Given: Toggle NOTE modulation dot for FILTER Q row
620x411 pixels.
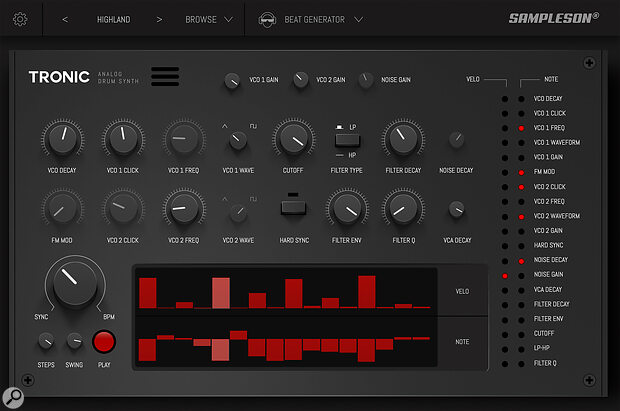Looking at the screenshot, I should click(521, 364).
